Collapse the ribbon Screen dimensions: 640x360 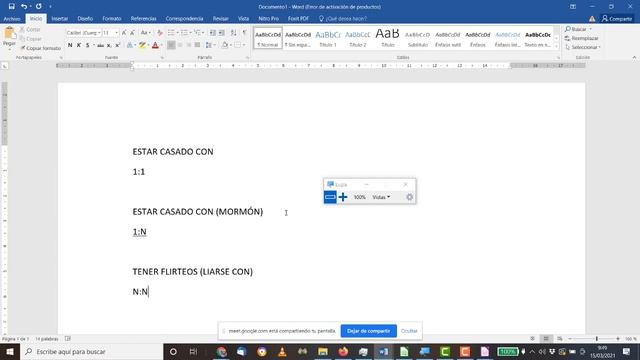[634, 58]
